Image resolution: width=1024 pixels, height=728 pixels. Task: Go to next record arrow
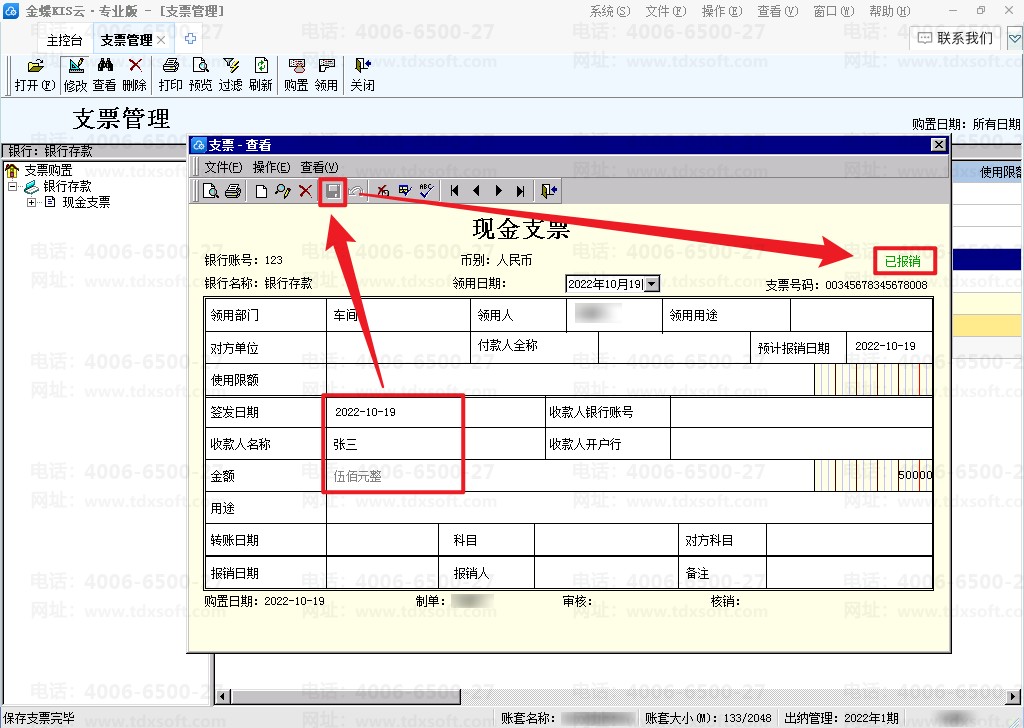(498, 191)
